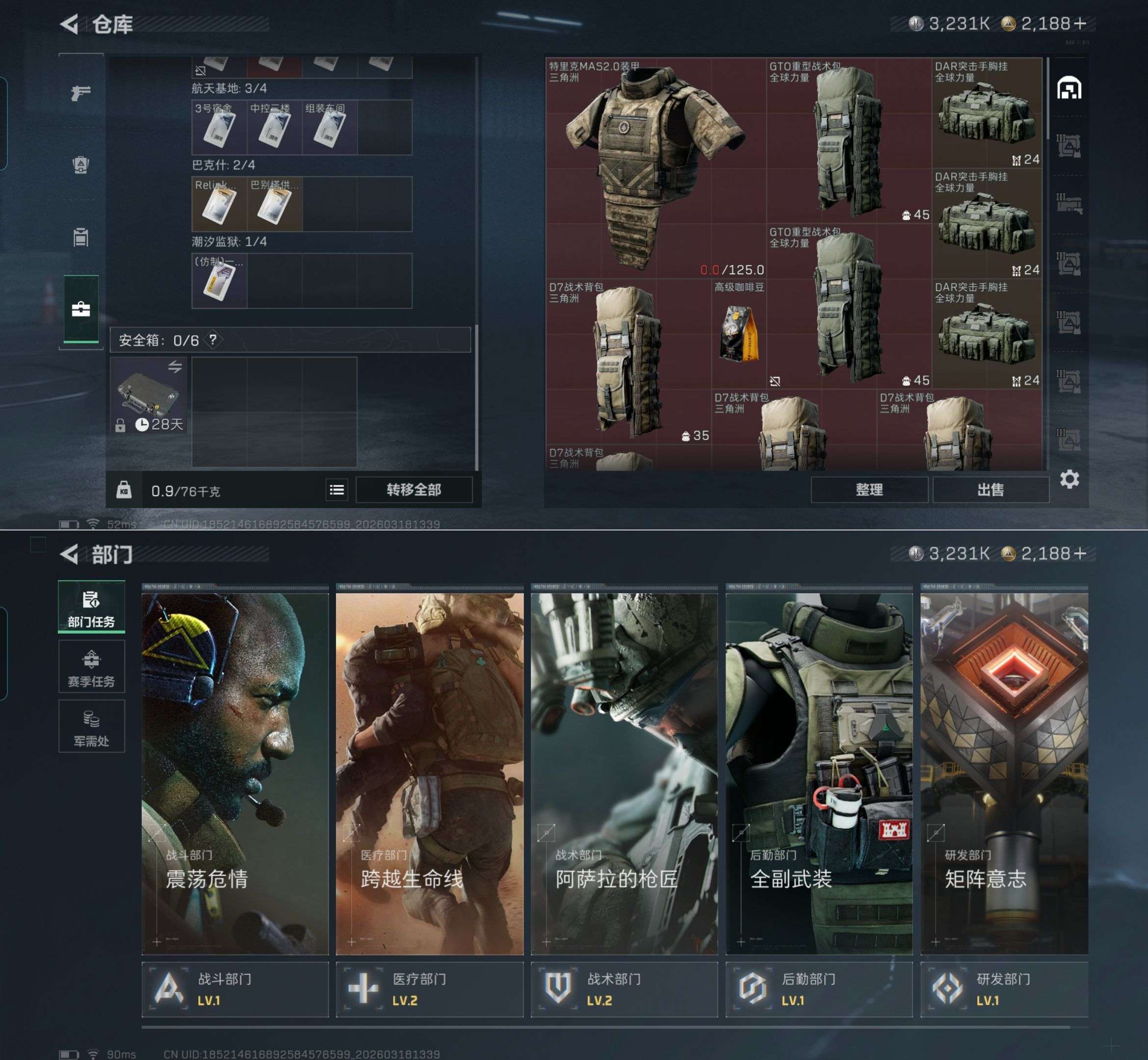Select the 巴别塔供 keycard
This screenshot has width=1148, height=1060.
274,204
